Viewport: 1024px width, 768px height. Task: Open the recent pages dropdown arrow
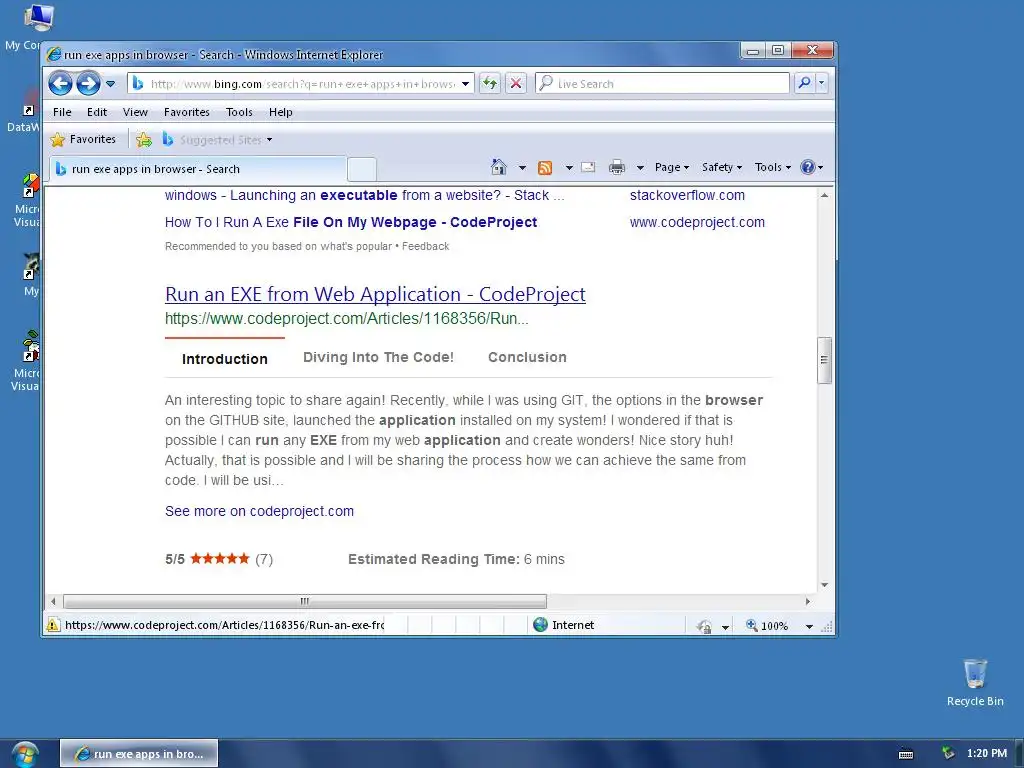pos(110,84)
